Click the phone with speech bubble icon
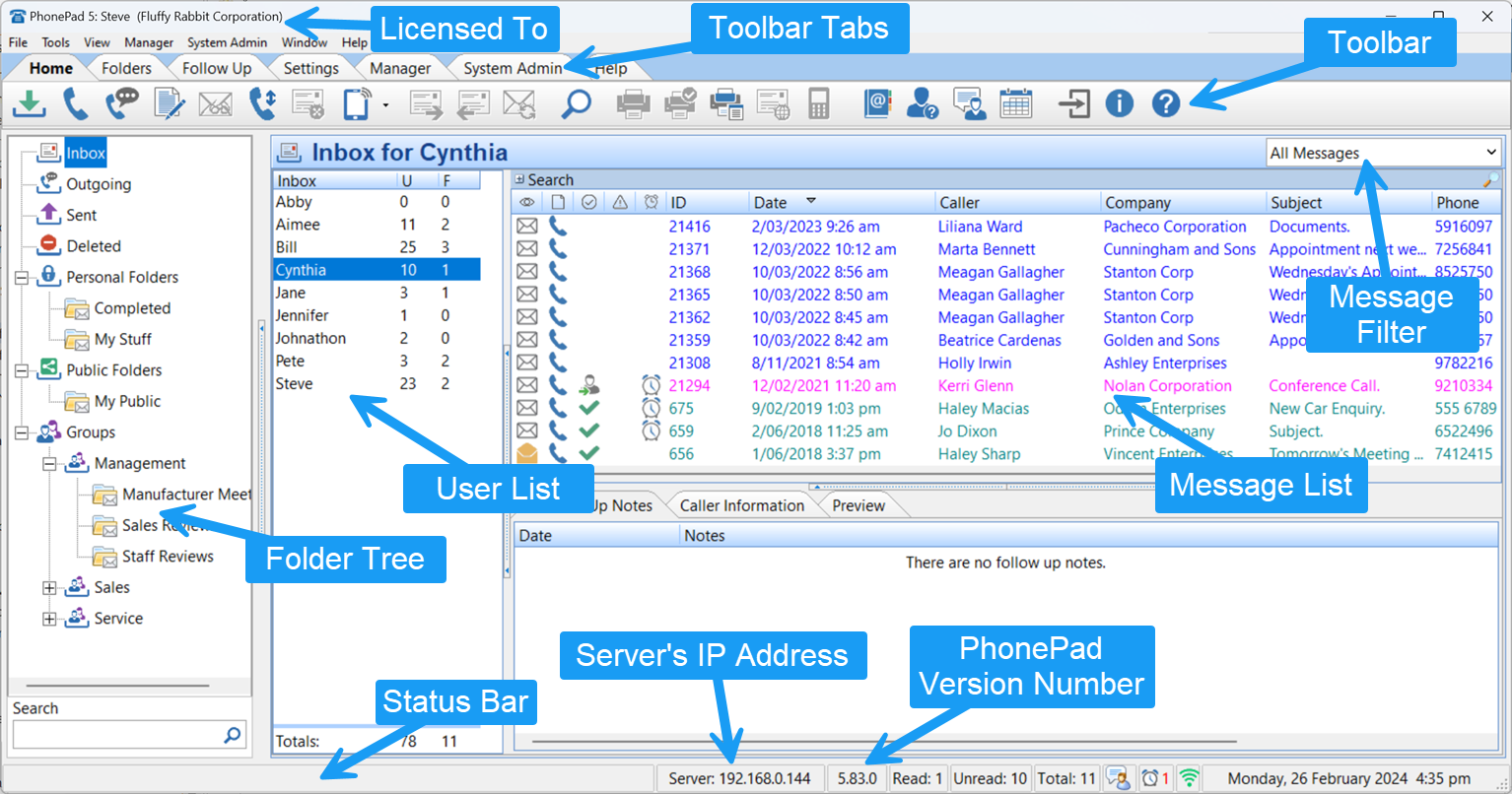 click(122, 102)
